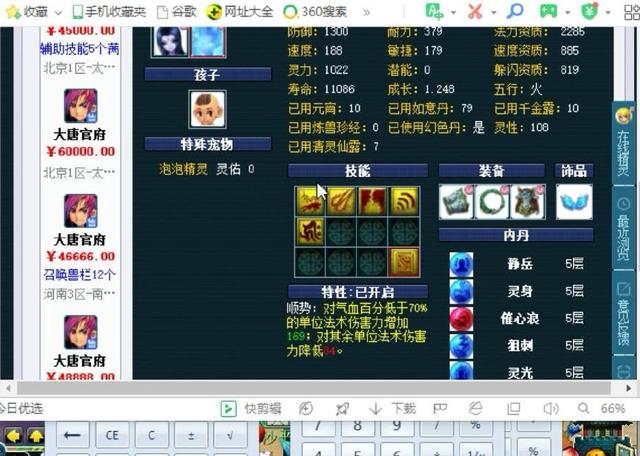Click the 召唤兽栏12个 listing description
This screenshot has width=640, height=456.
tap(80, 274)
